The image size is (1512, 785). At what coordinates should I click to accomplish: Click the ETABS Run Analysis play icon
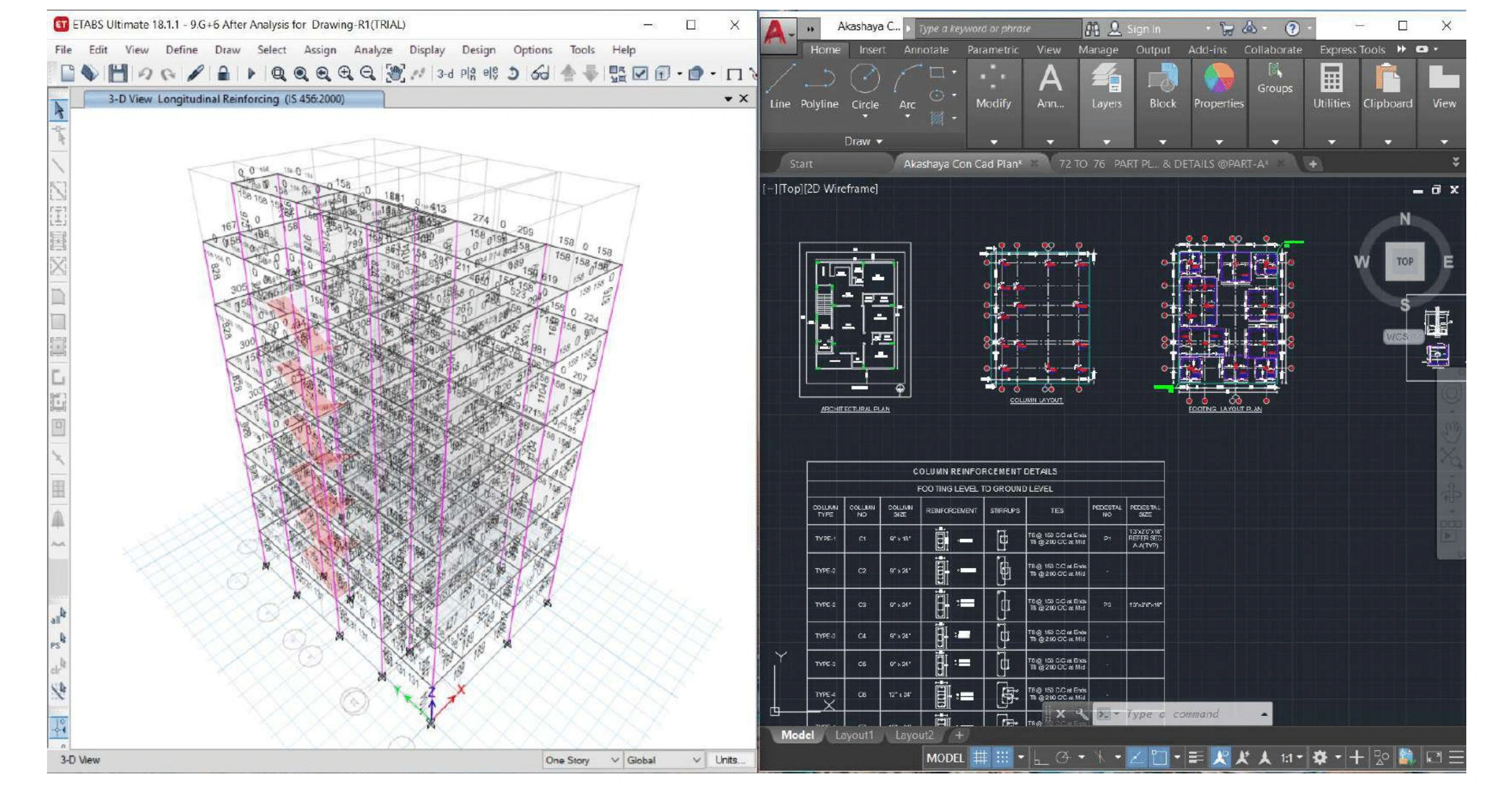[251, 74]
